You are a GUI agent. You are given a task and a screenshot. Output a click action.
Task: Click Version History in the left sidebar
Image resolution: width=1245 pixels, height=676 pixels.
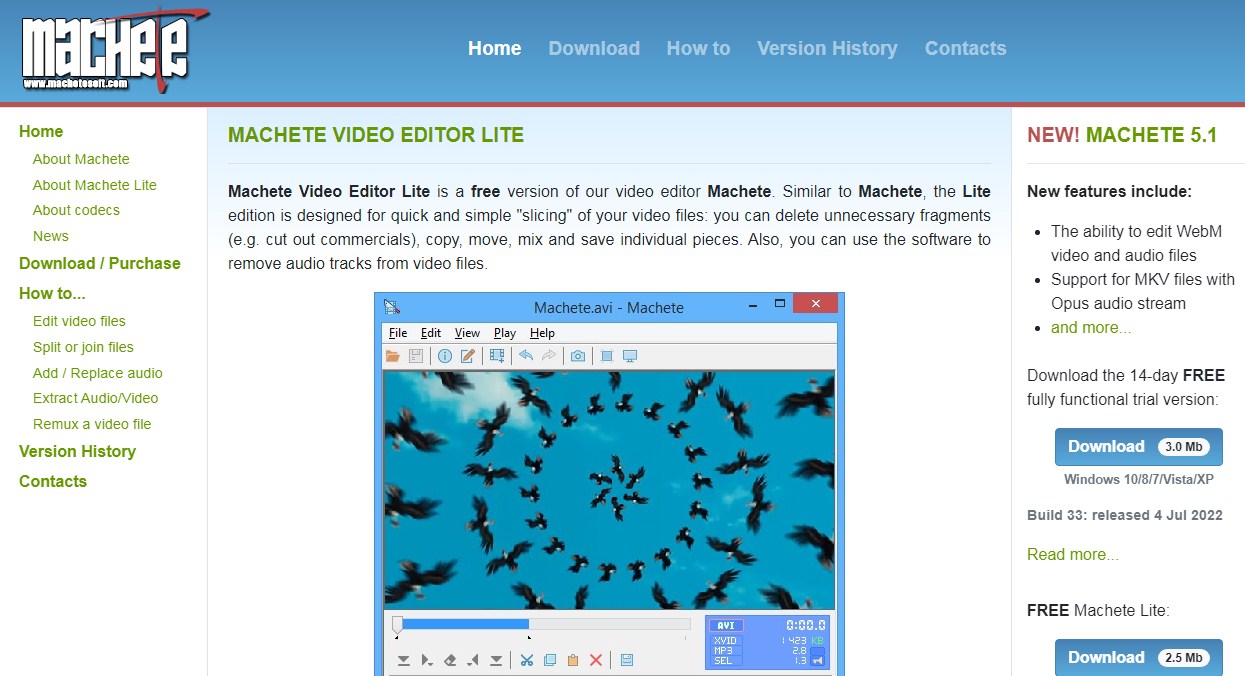point(77,451)
